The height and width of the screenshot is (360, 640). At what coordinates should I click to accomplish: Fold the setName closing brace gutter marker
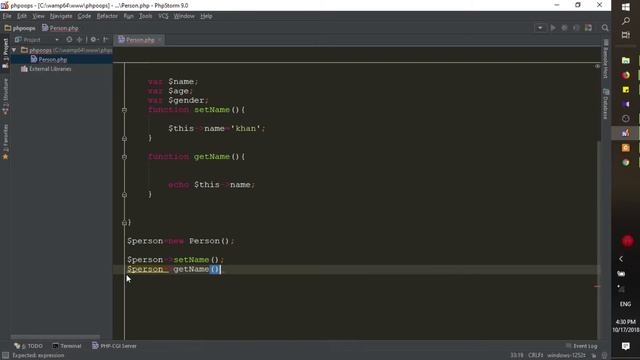pos(124,138)
